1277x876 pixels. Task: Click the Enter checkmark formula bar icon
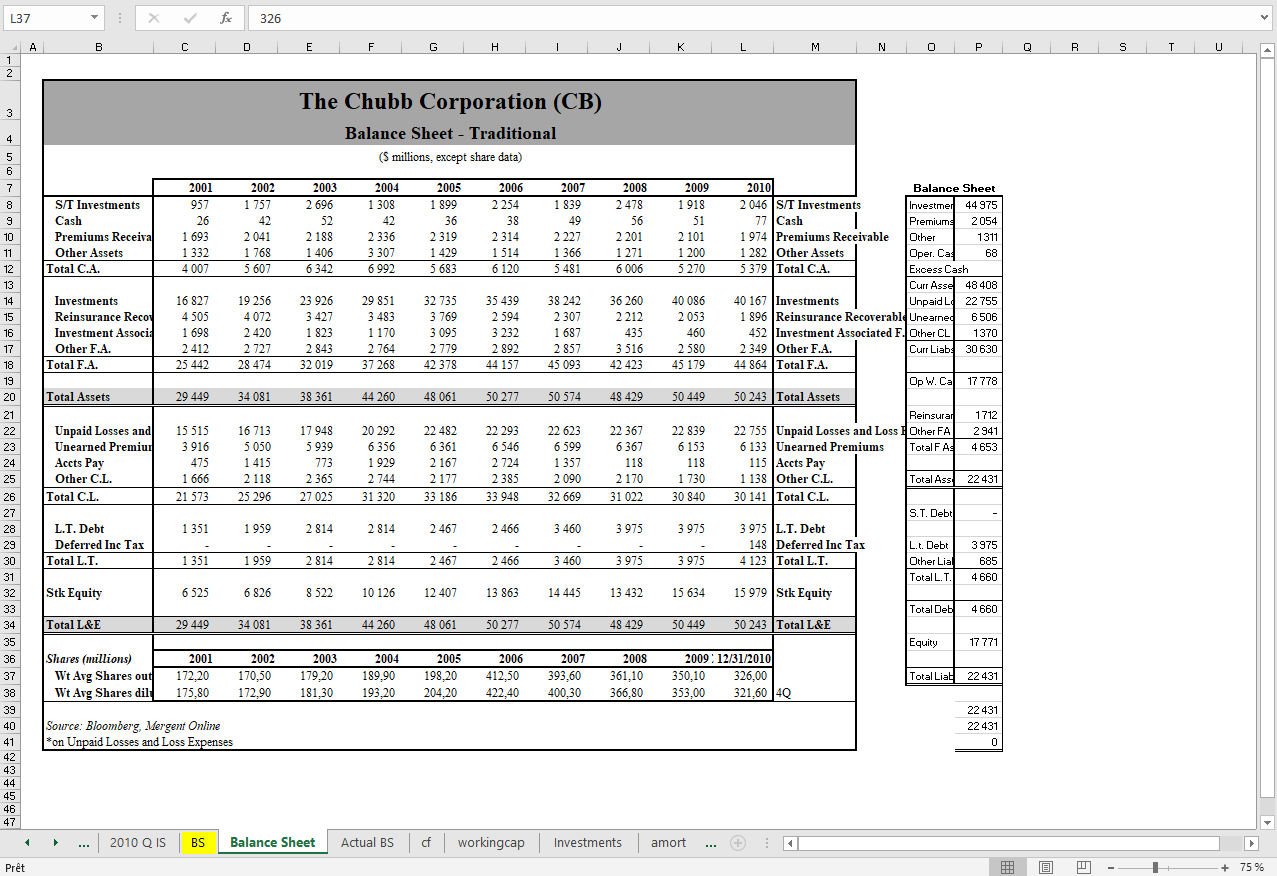pyautogui.click(x=190, y=18)
